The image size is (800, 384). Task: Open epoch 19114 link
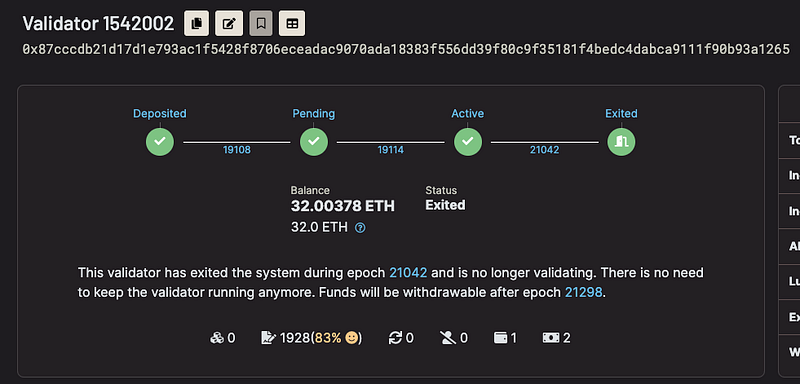[391, 150]
